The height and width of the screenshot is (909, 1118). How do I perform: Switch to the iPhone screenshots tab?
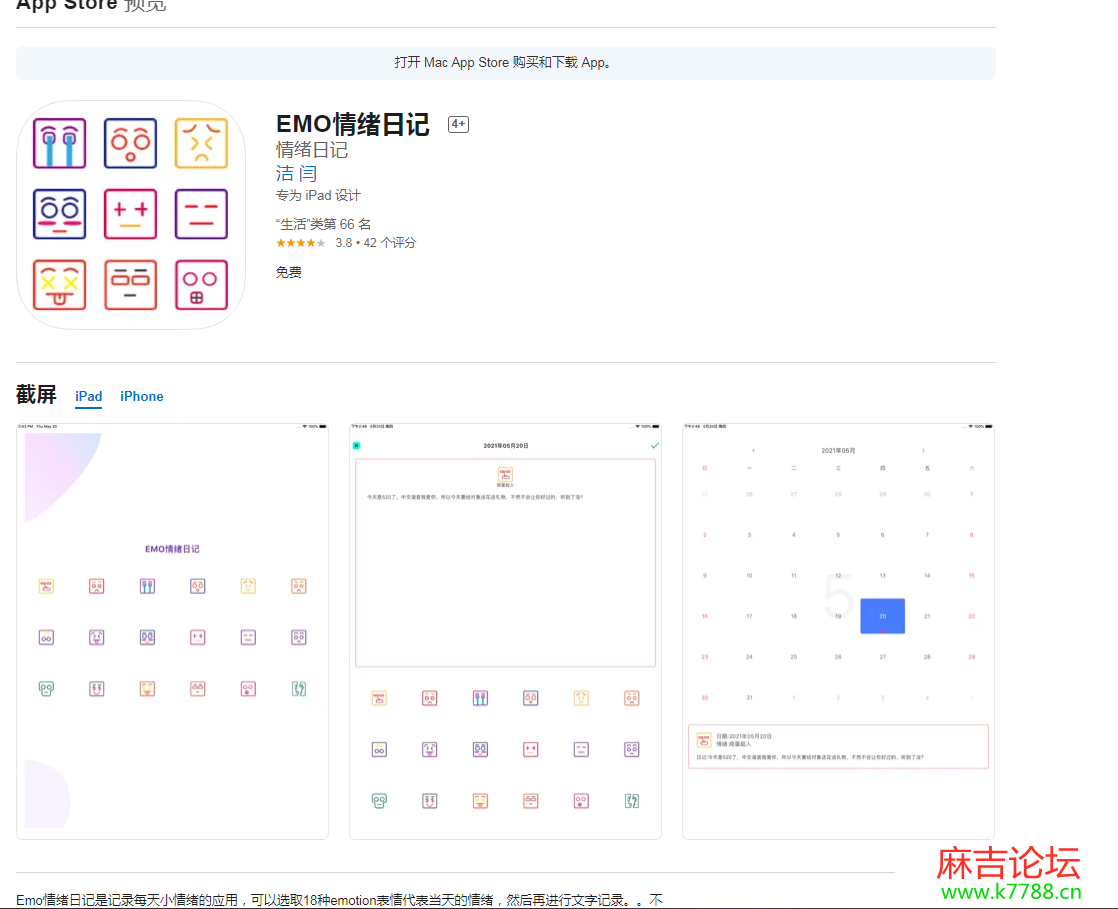pos(142,396)
